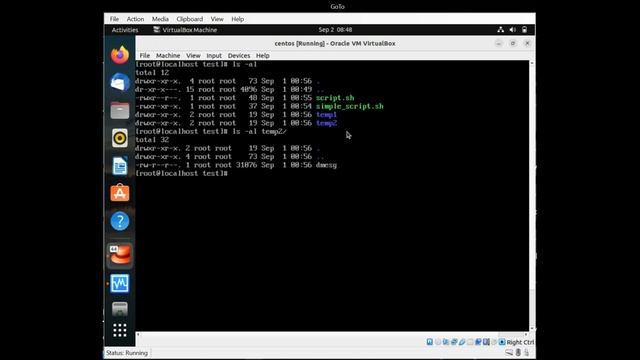The width and height of the screenshot is (640, 360).
Task: Click the USB devices status icon
Action: 462,342
